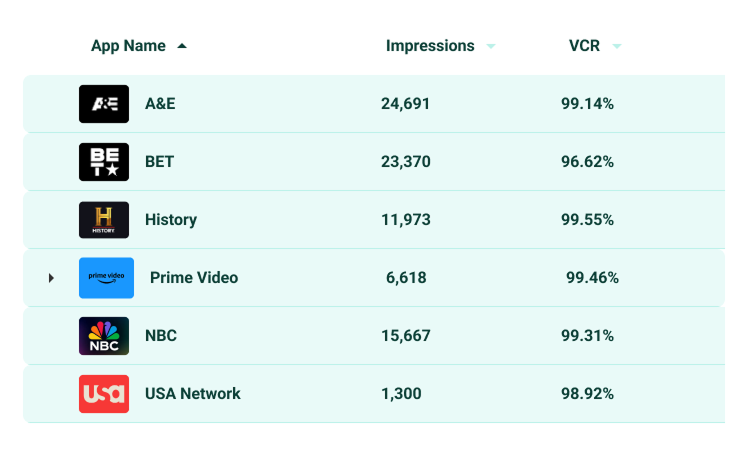Click the History channel logo icon
Viewport: 745px width, 452px height.
(x=104, y=220)
